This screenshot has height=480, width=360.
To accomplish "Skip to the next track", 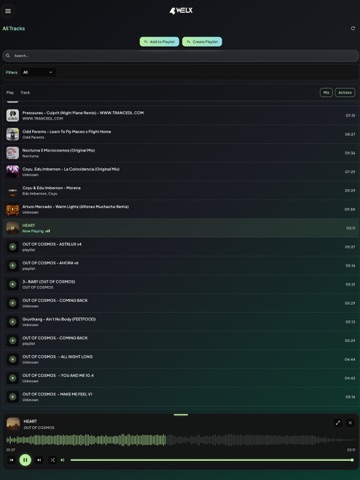I will tap(39, 460).
